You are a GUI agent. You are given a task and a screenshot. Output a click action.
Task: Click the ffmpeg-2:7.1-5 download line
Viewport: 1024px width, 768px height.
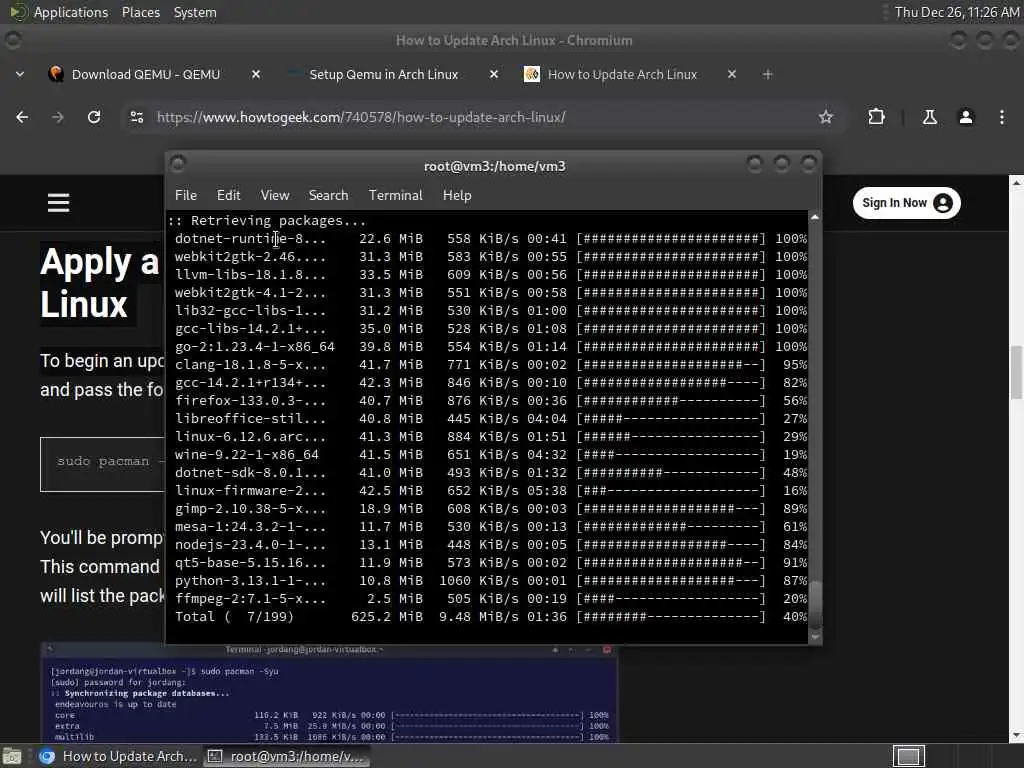click(490, 598)
